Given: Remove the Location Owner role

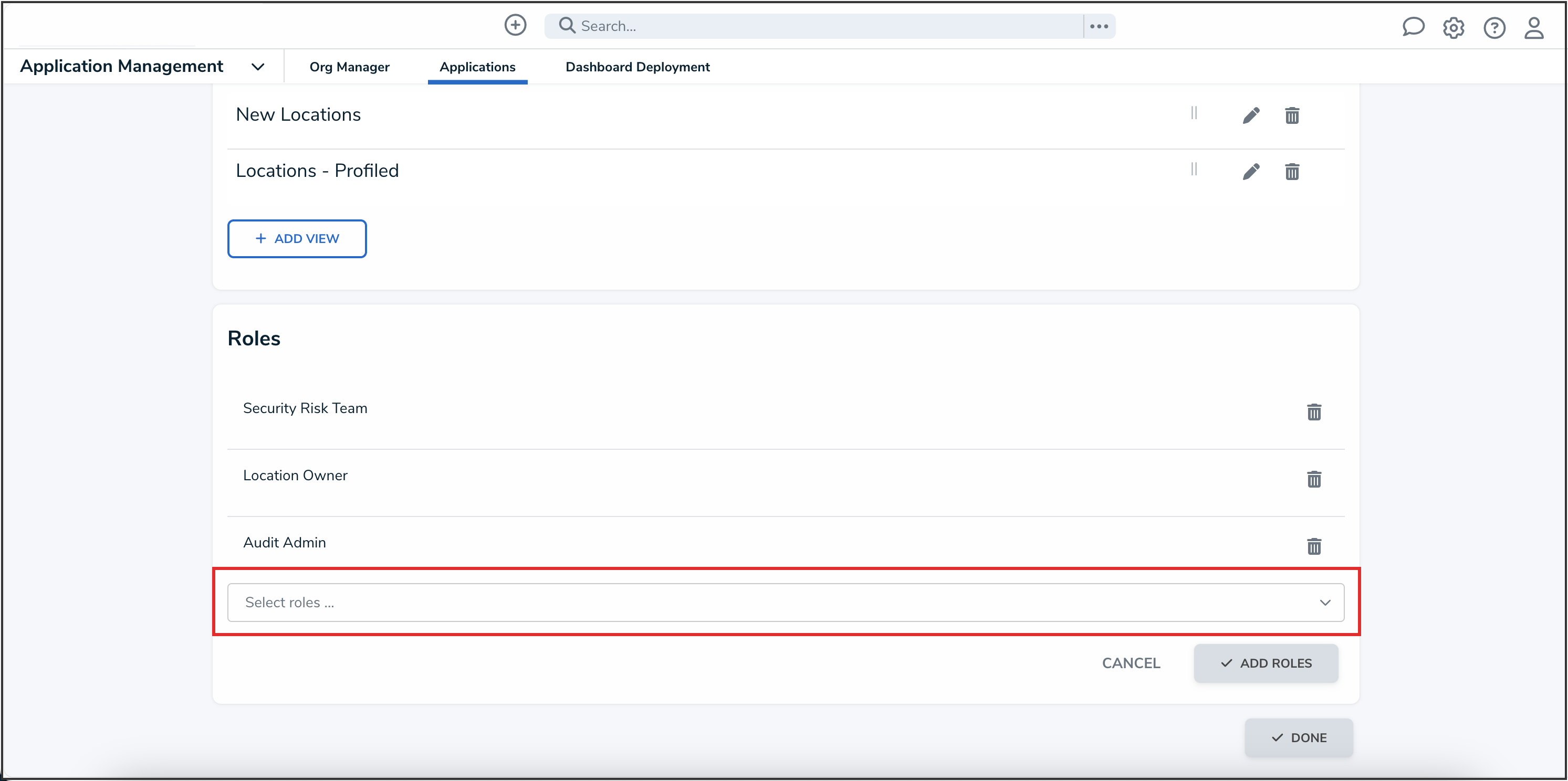Looking at the screenshot, I should 1314,479.
